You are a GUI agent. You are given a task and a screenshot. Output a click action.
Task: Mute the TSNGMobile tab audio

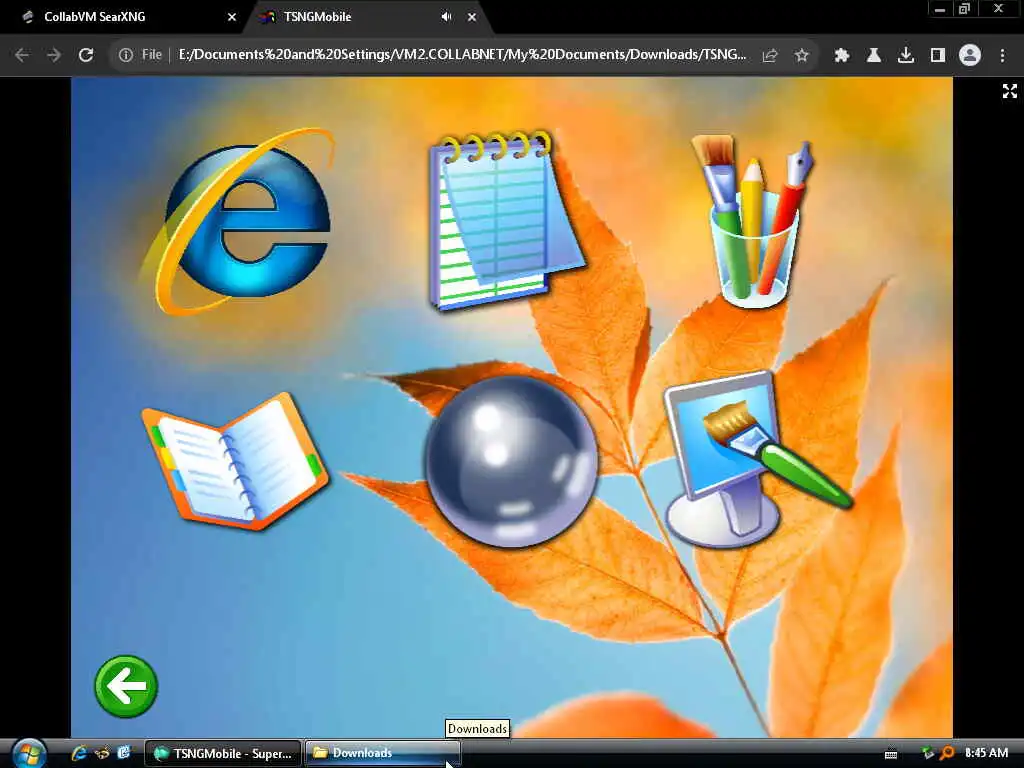point(446,17)
